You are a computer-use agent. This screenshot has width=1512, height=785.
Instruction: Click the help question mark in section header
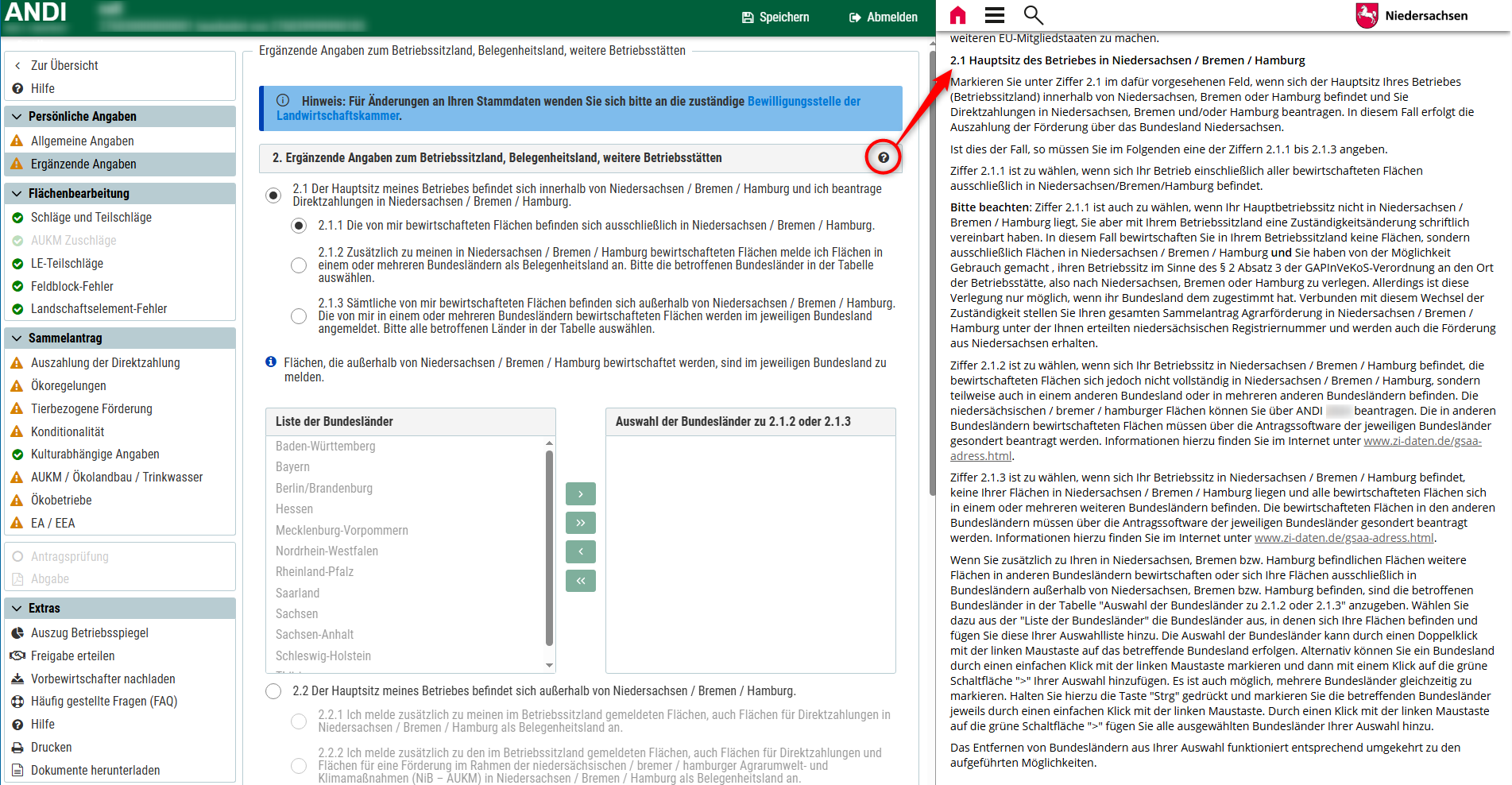coord(883,157)
